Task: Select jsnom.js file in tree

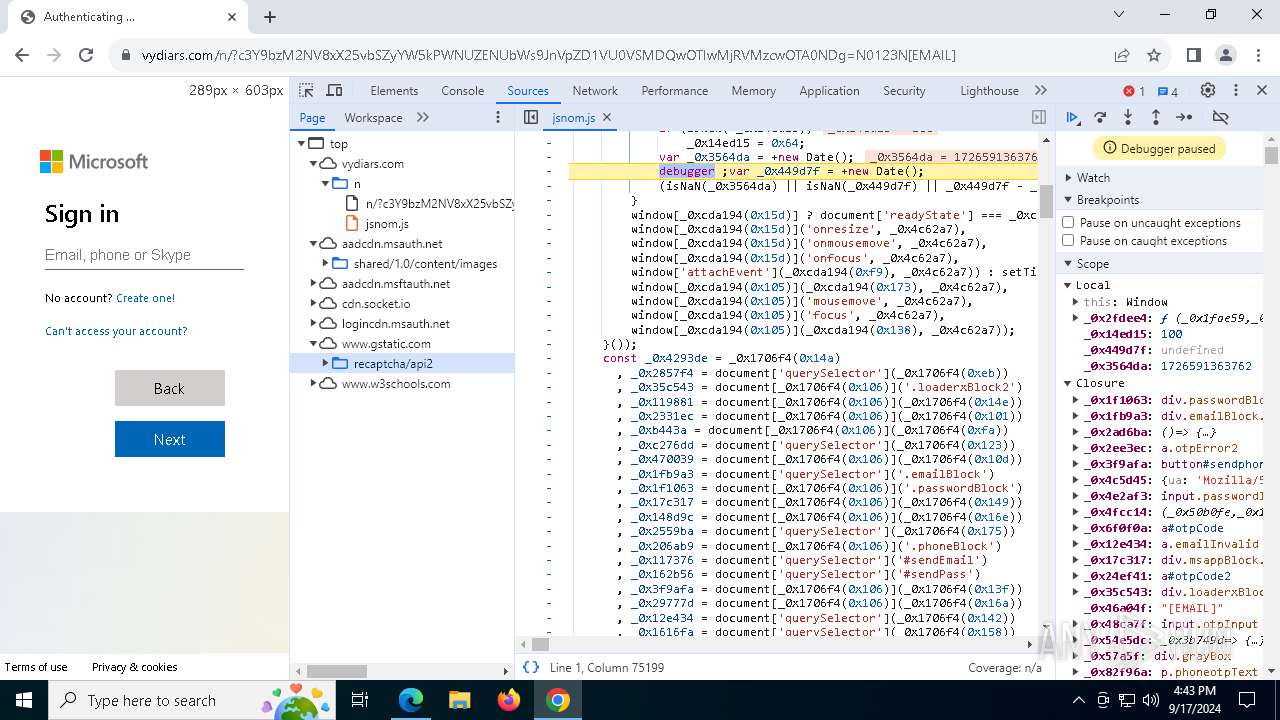Action: 386,223
